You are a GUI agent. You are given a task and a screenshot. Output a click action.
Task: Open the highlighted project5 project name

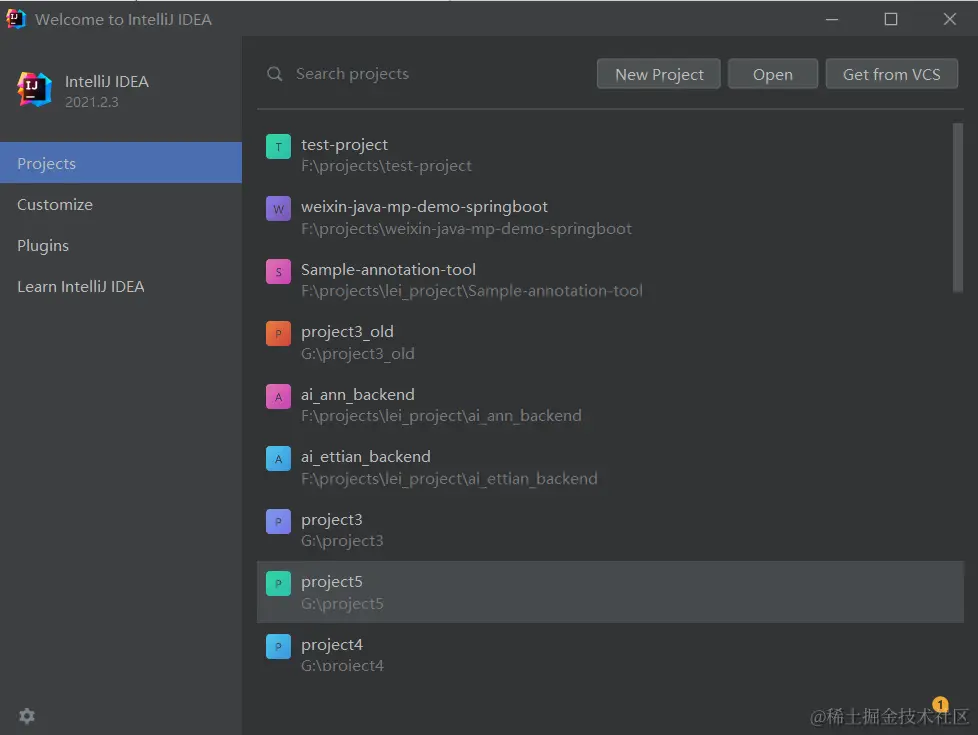(x=332, y=582)
